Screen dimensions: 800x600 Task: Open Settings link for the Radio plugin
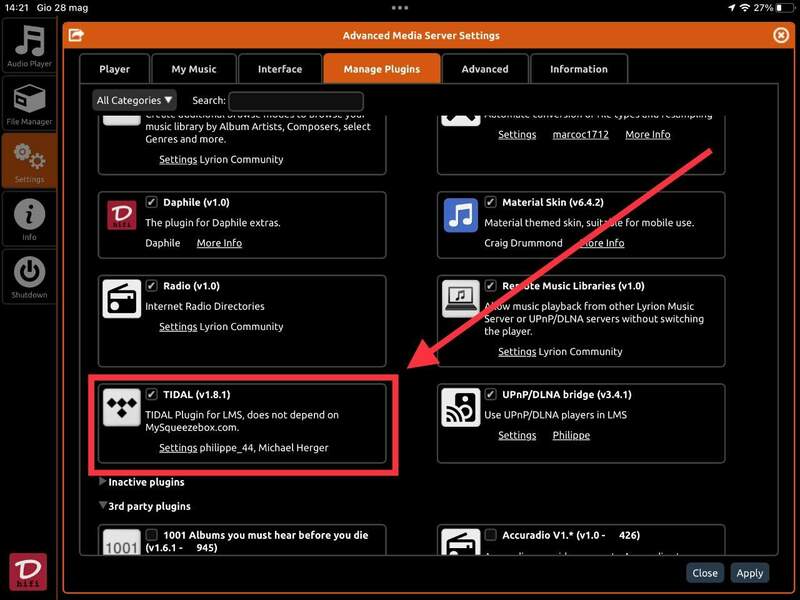tap(178, 327)
